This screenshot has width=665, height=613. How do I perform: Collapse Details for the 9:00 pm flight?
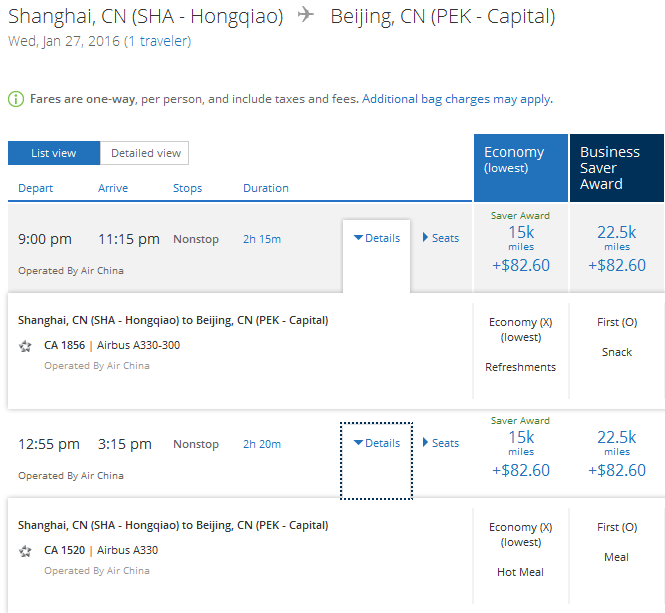point(377,238)
